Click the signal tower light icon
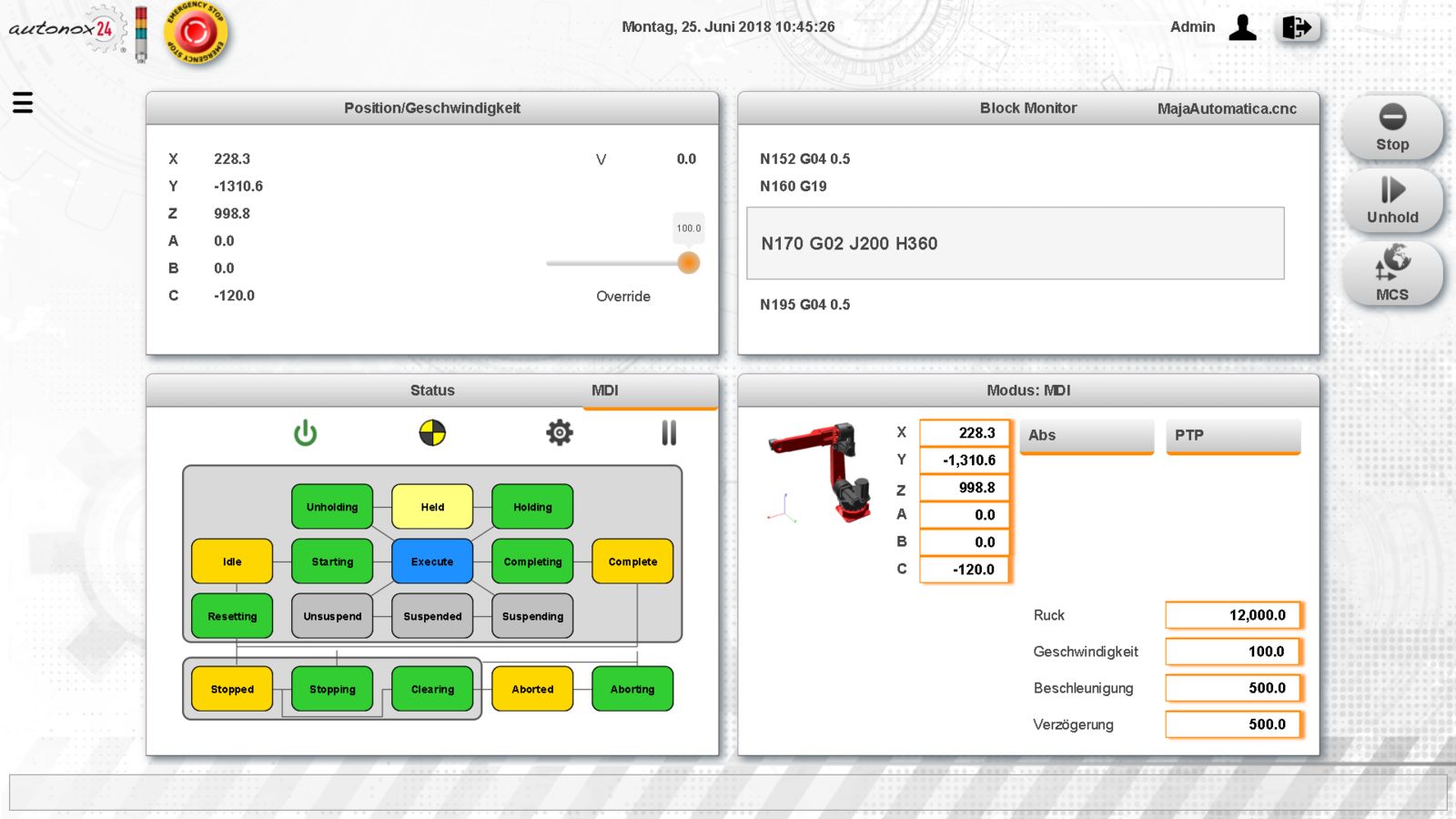This screenshot has width=1456, height=819. [141, 34]
